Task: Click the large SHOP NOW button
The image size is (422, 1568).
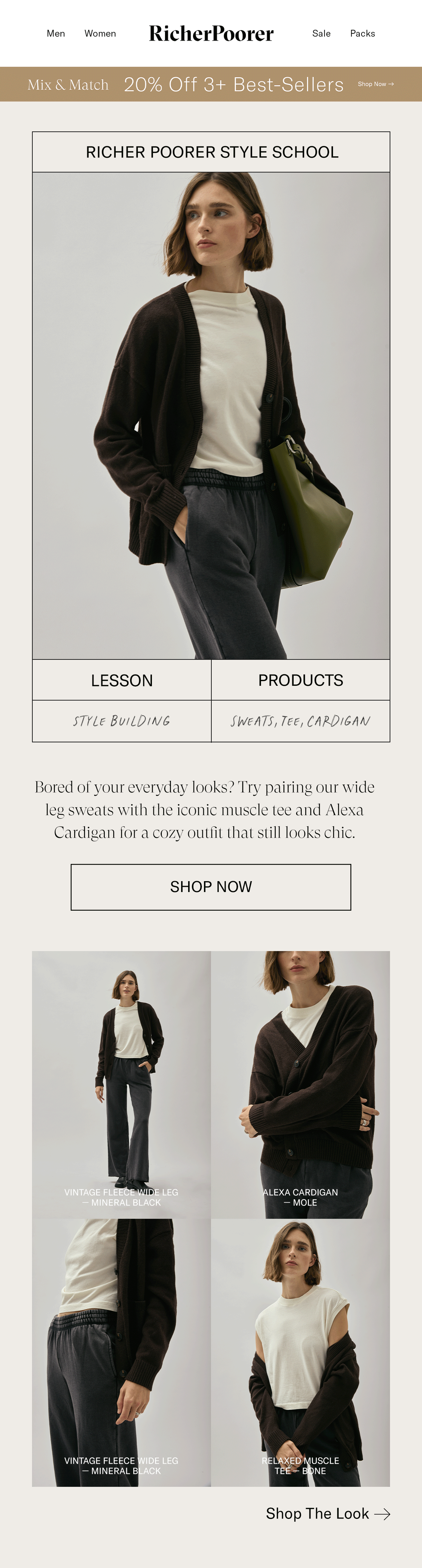Action: tap(211, 887)
